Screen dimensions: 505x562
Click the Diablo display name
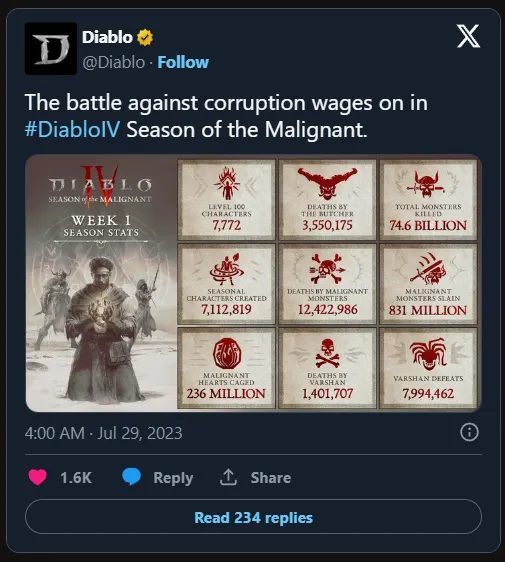click(x=107, y=37)
